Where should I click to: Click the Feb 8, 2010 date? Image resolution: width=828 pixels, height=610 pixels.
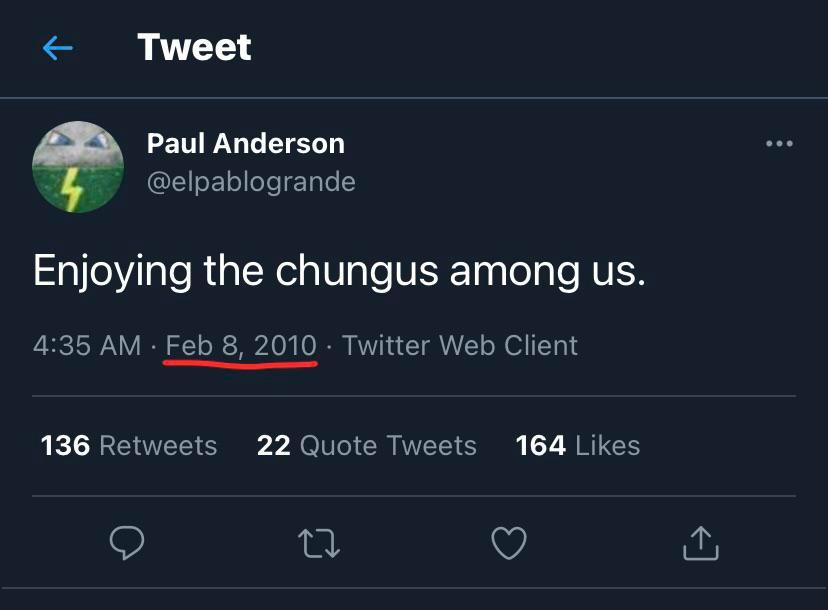click(241, 346)
